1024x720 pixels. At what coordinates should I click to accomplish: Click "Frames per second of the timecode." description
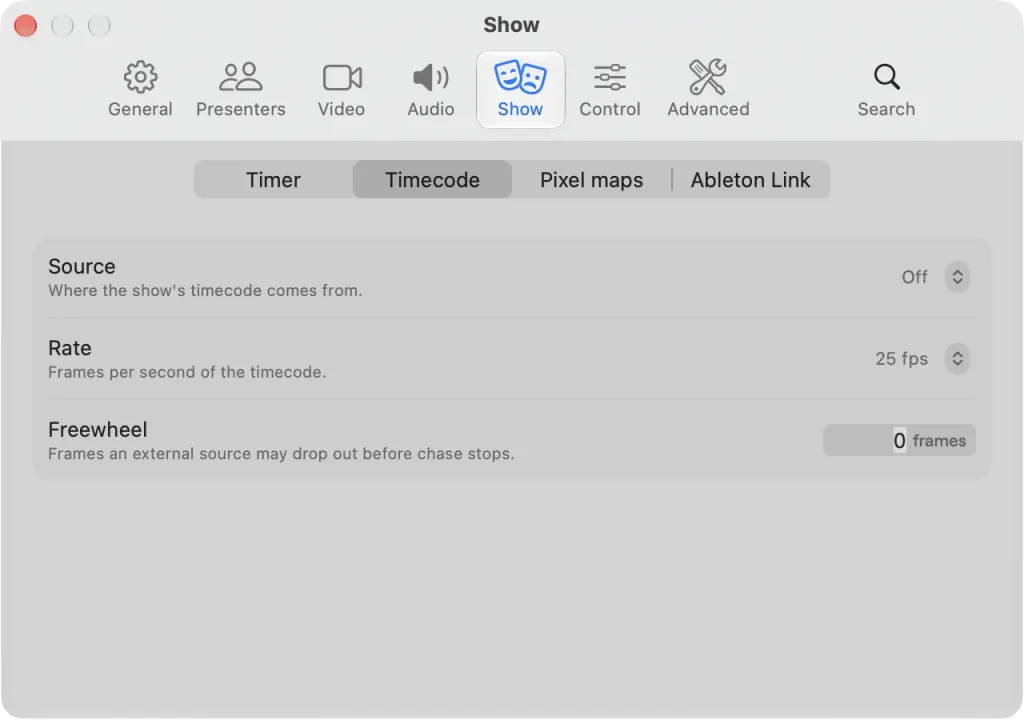[187, 372]
